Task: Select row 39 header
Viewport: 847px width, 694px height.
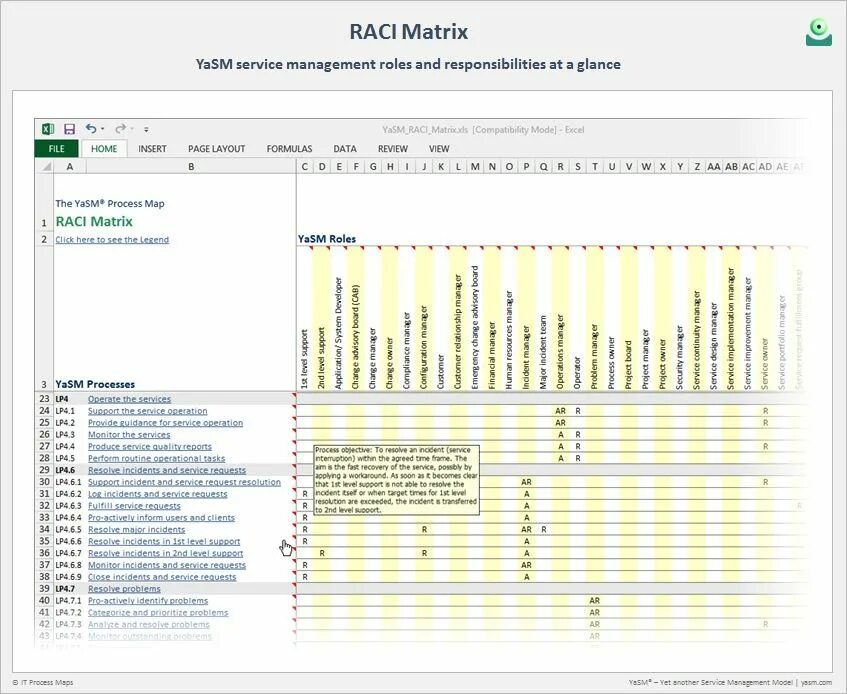Action: (44, 589)
